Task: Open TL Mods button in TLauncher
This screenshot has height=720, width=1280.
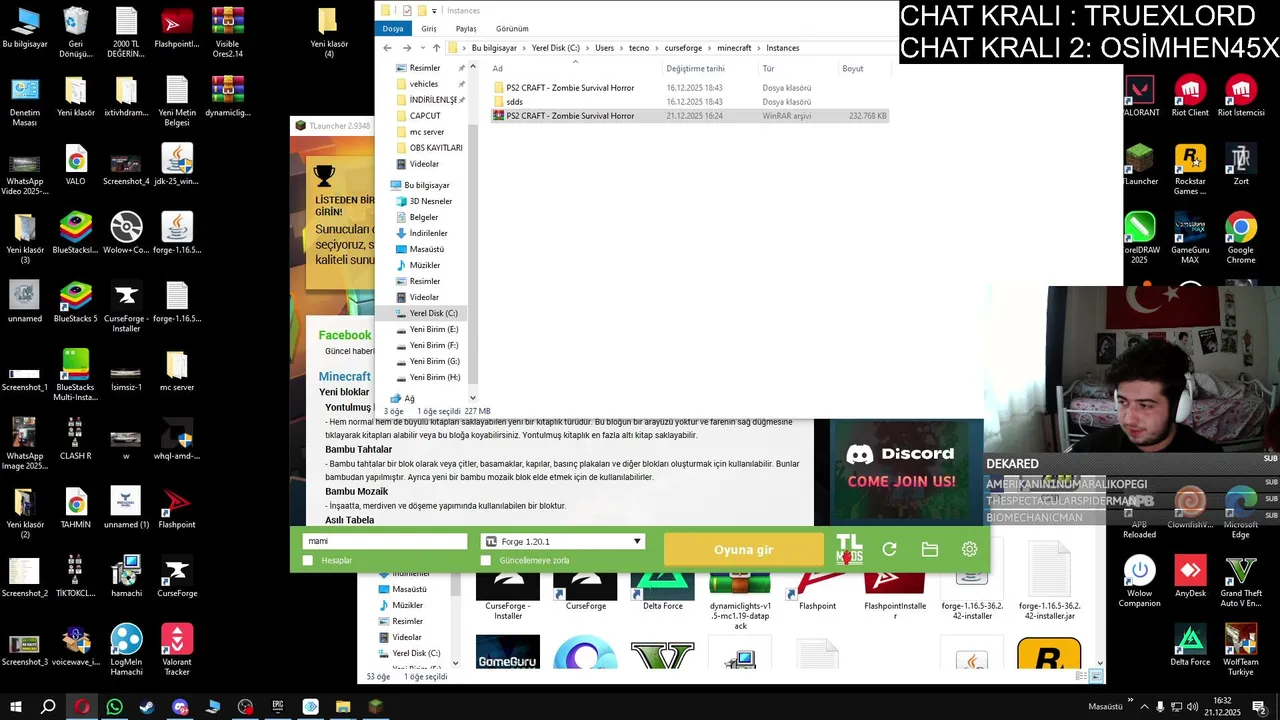Action: pos(849,549)
